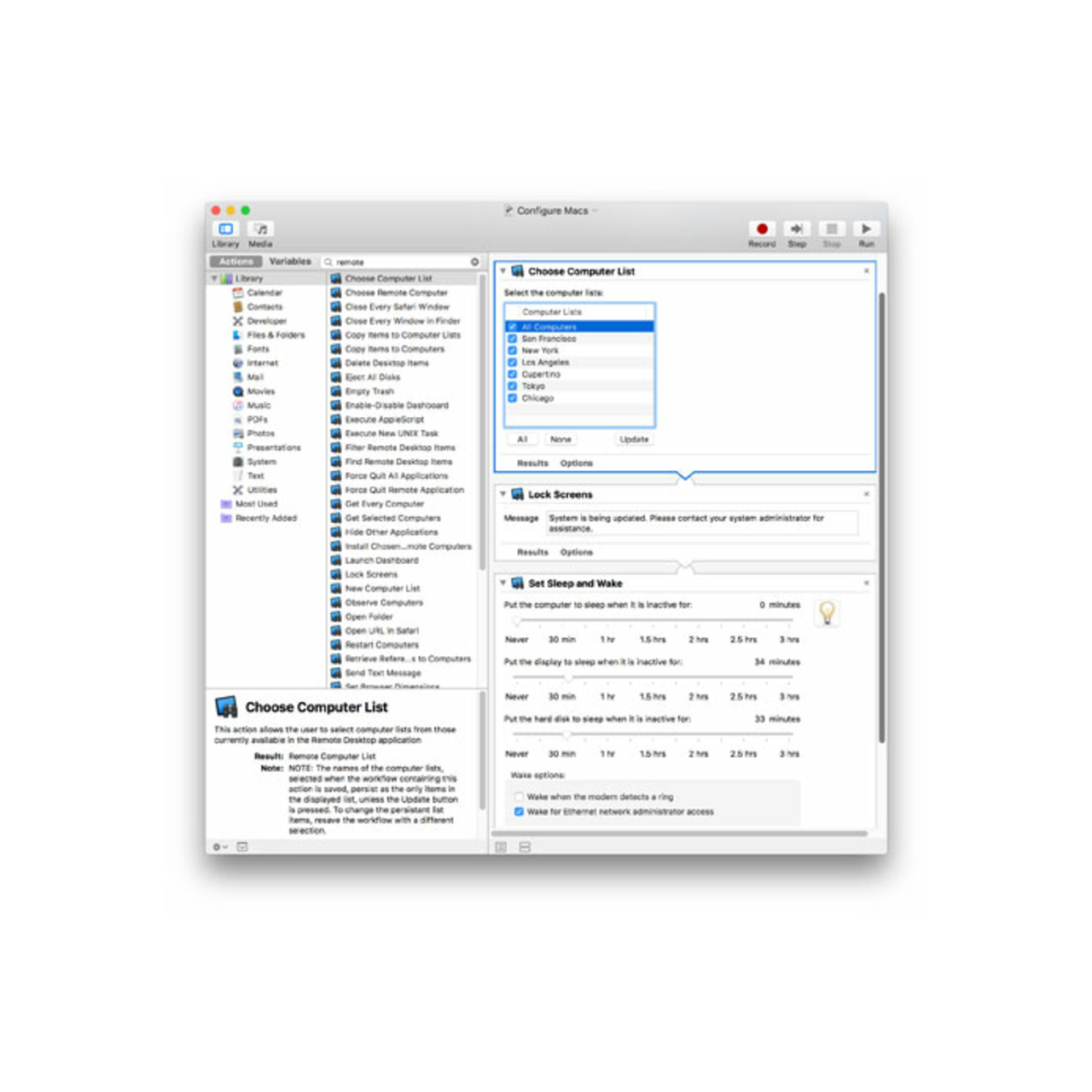The image size is (1092, 1092).
Task: Click the Record icon in the toolbar
Action: coord(762,229)
